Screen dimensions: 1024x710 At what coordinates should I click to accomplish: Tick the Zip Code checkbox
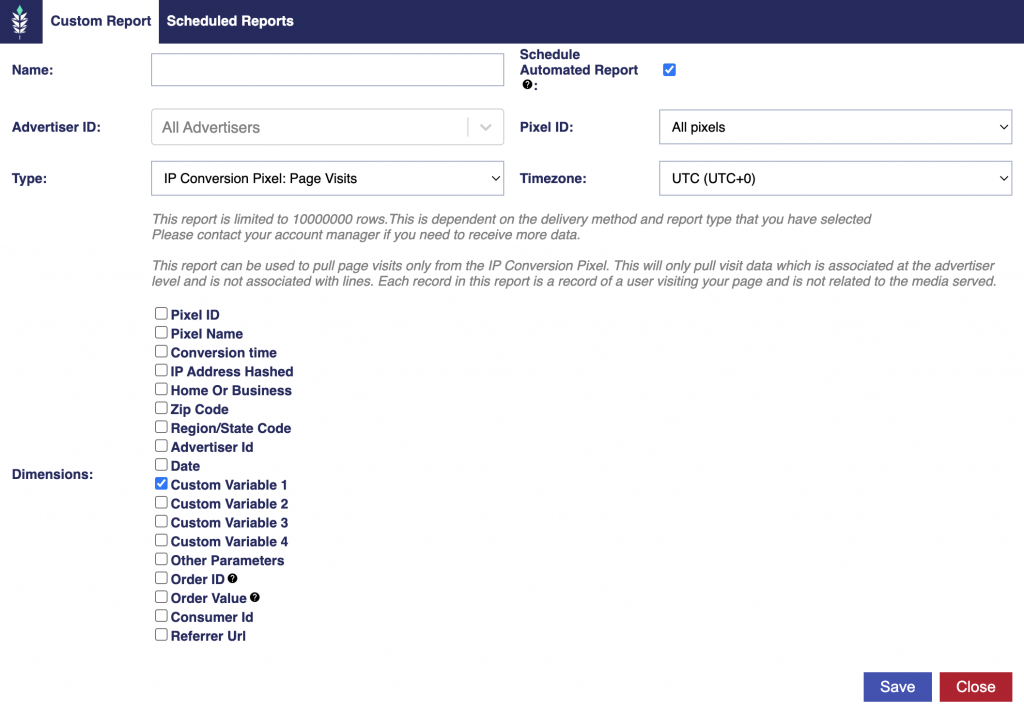(x=161, y=408)
